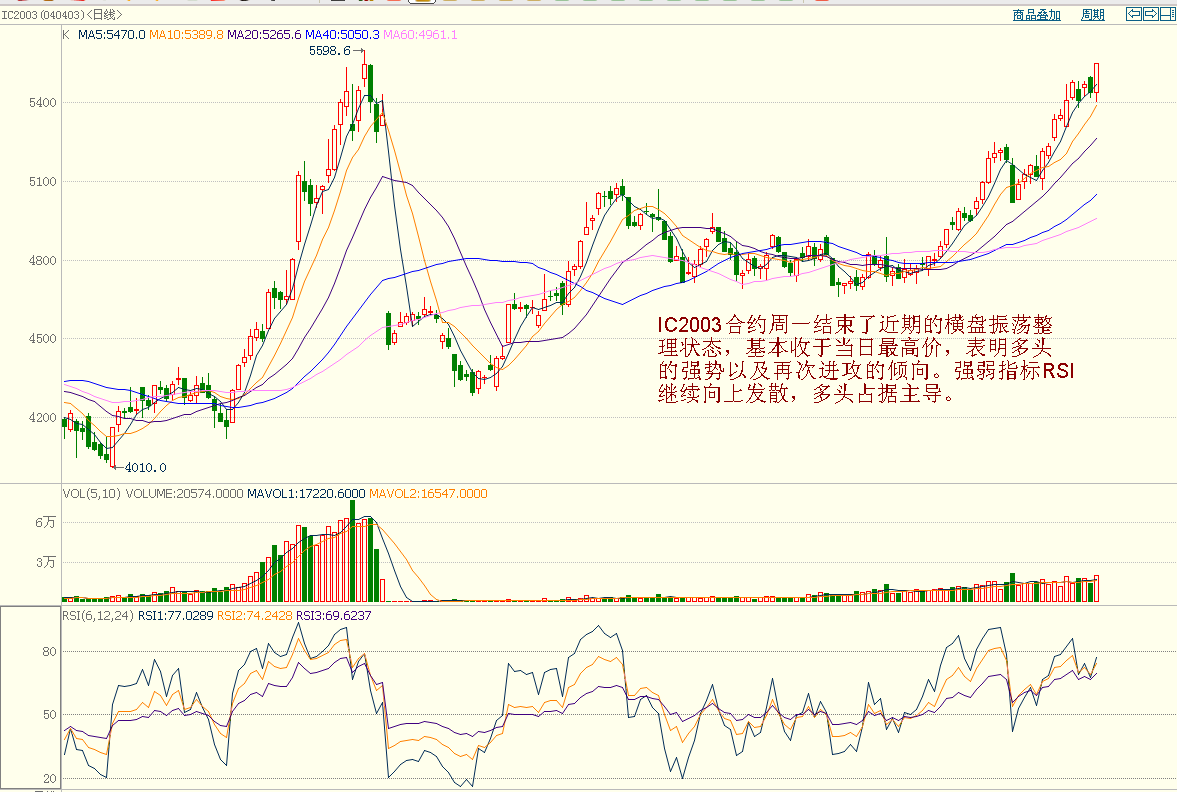Select the orange MA10 label

186,35
